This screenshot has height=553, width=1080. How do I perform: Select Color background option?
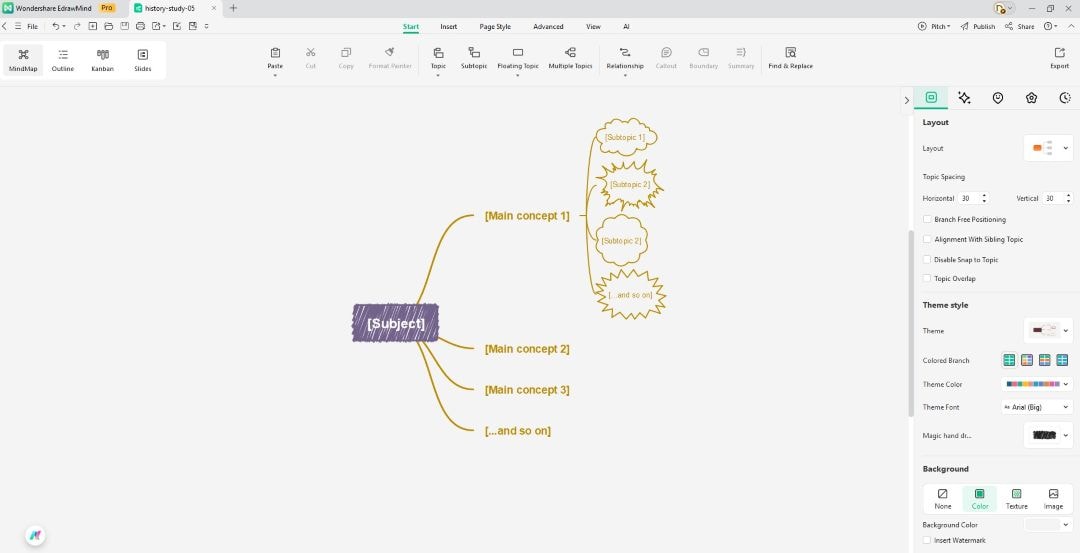click(979, 499)
